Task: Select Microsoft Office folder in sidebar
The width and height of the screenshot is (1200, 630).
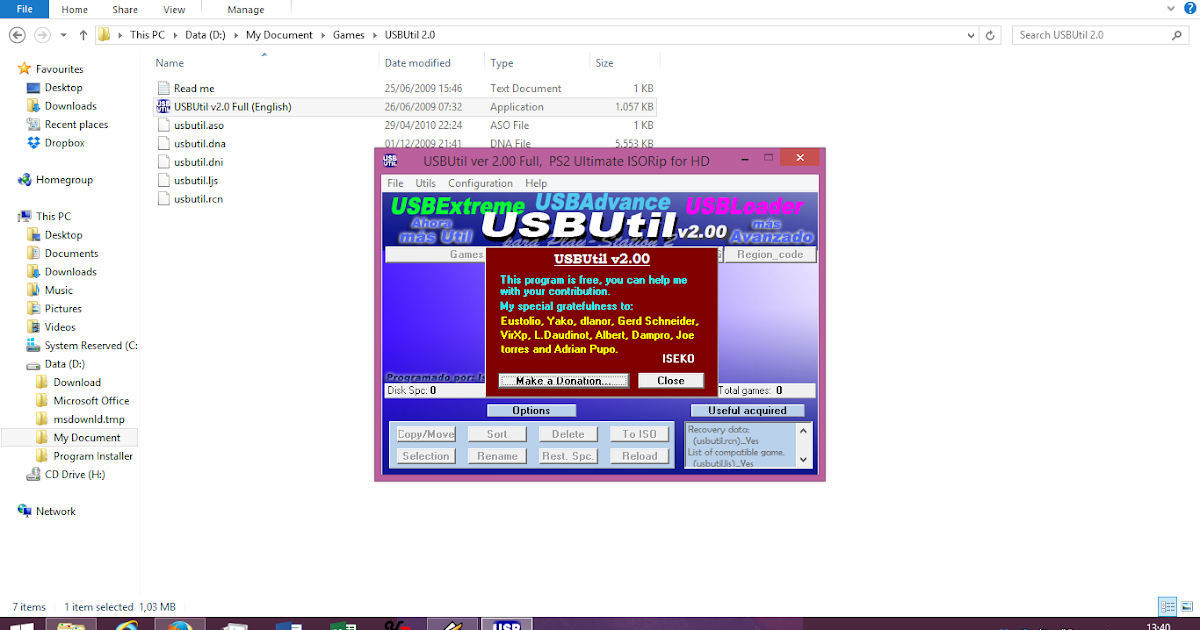Action: [82, 401]
